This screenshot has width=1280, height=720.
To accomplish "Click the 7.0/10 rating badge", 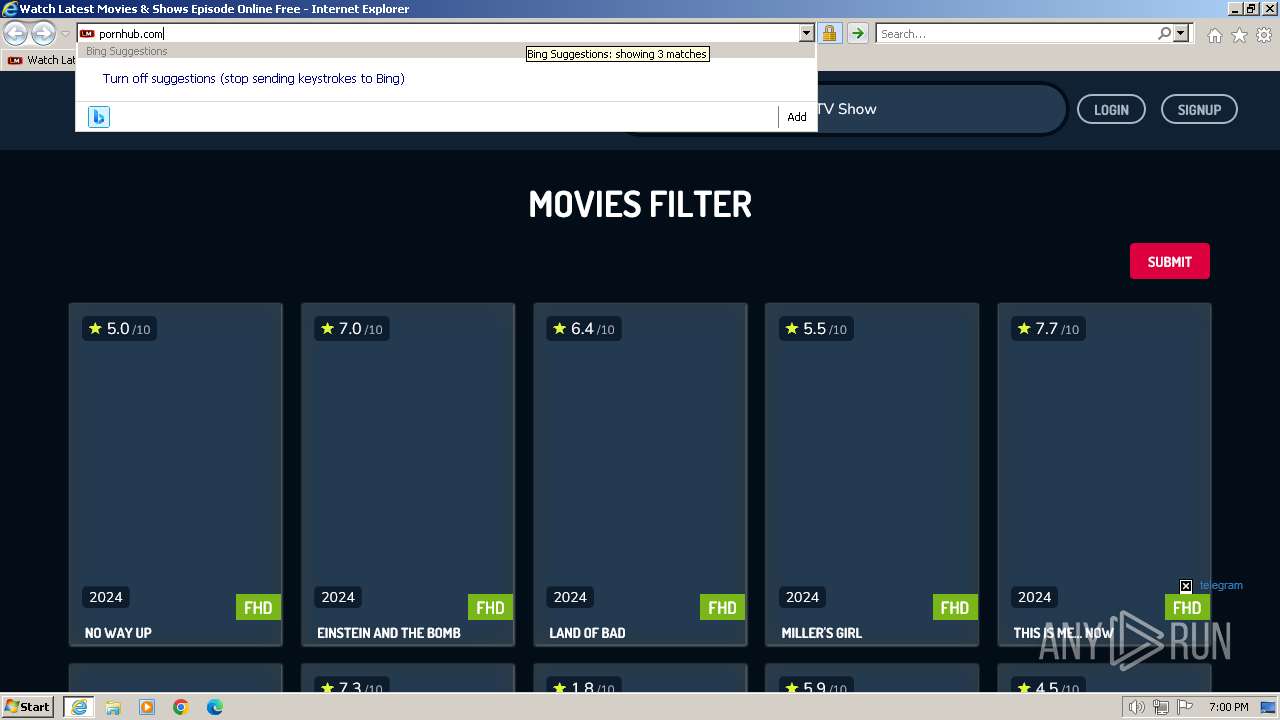I will pos(351,329).
